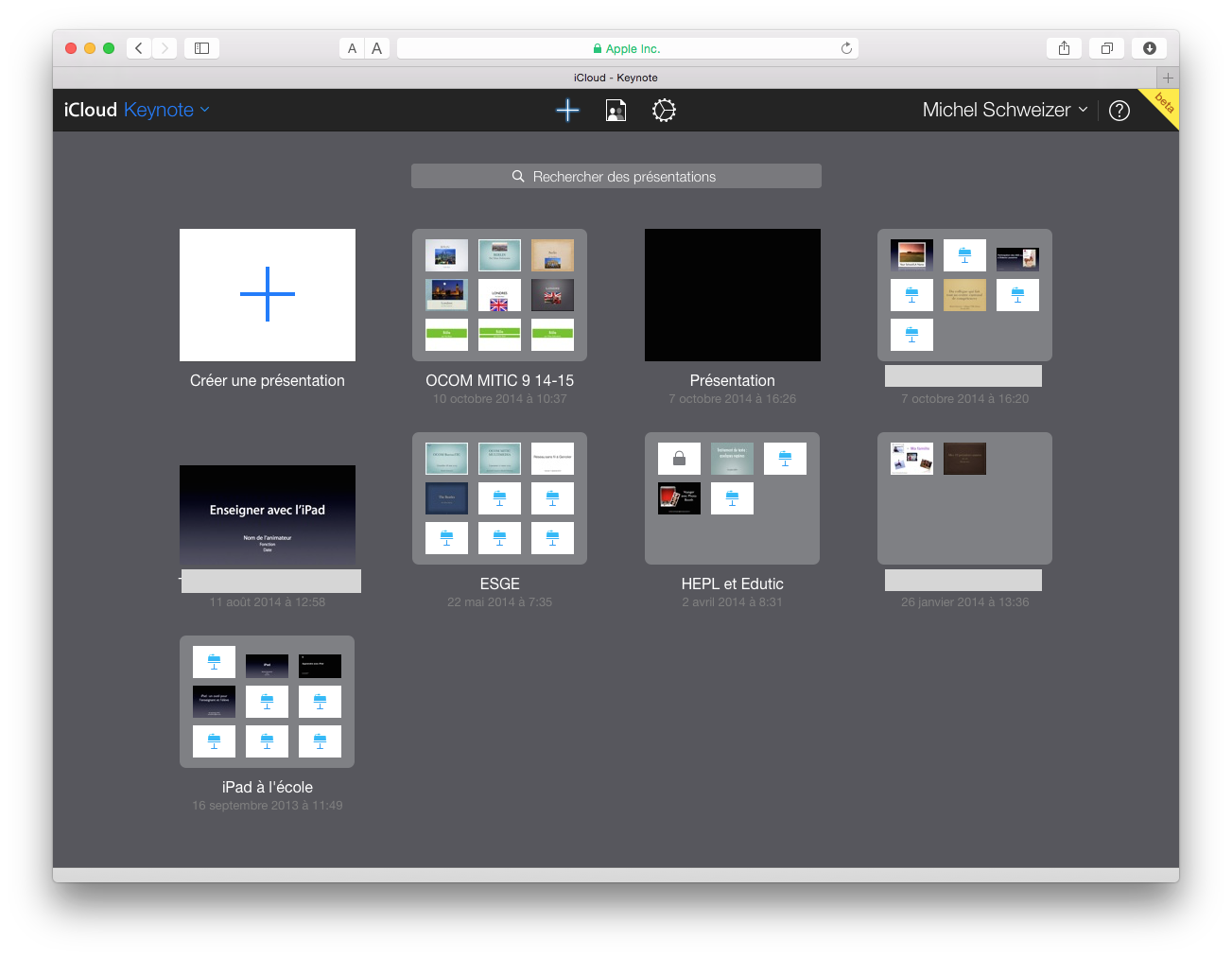Open the OCOM MITIC 9 14-15 presentation
1232x958 pixels.
click(499, 295)
